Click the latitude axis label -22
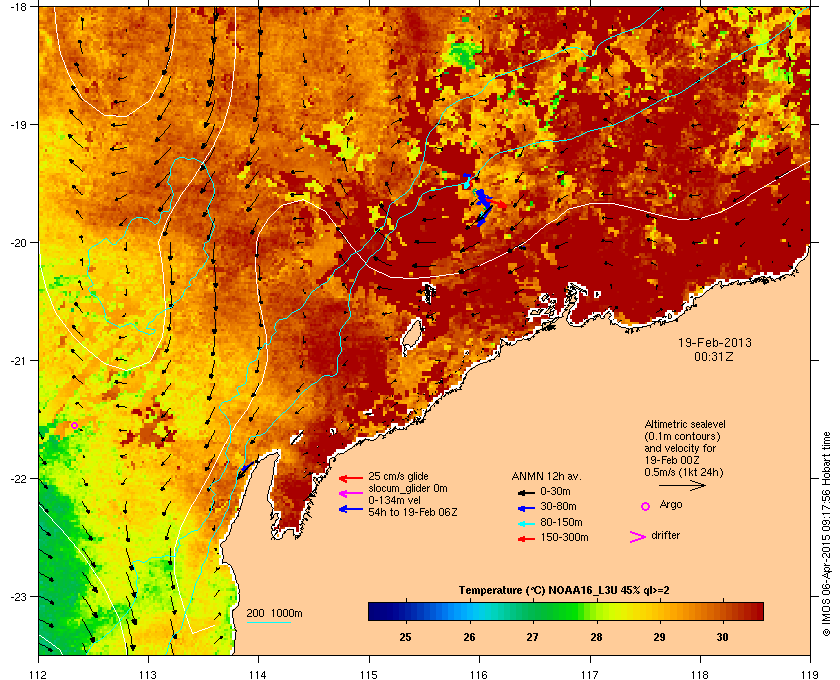 [x=19, y=479]
